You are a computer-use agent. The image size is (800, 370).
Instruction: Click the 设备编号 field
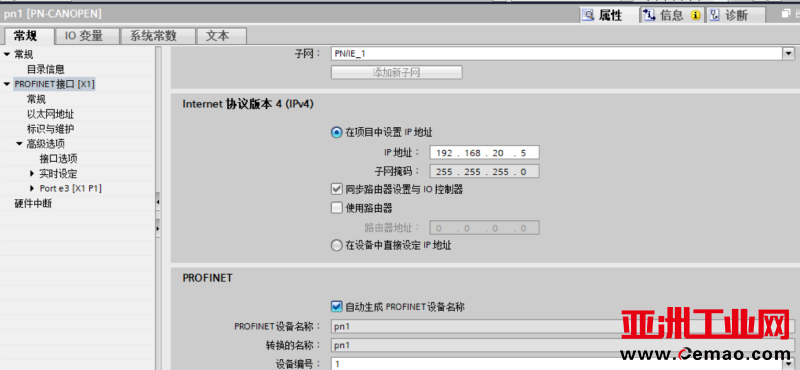click(x=557, y=364)
